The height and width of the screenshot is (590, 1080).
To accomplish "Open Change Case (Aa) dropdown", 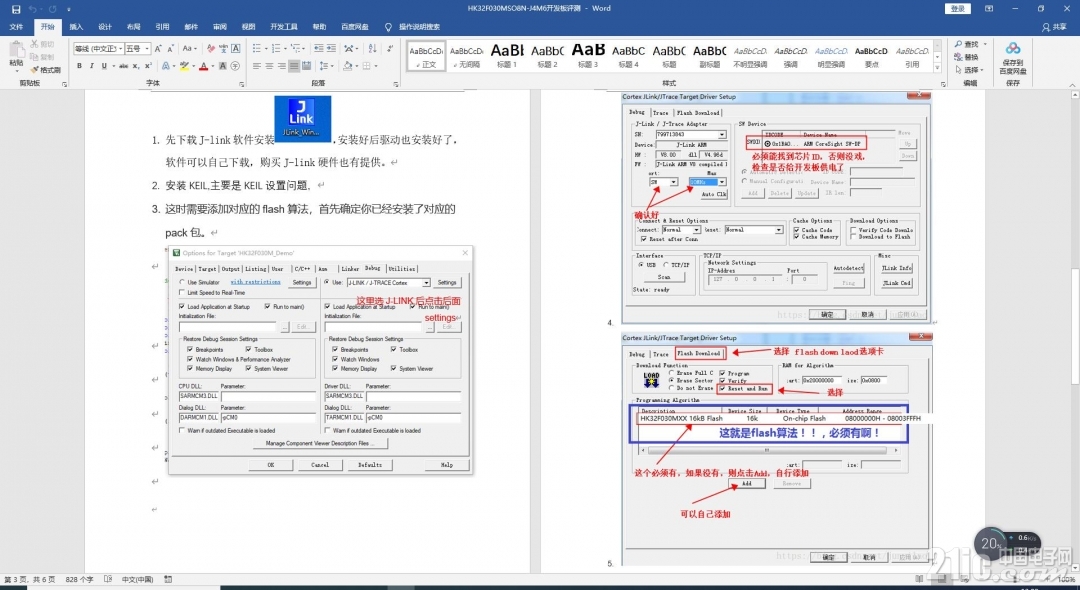I will coord(189,49).
